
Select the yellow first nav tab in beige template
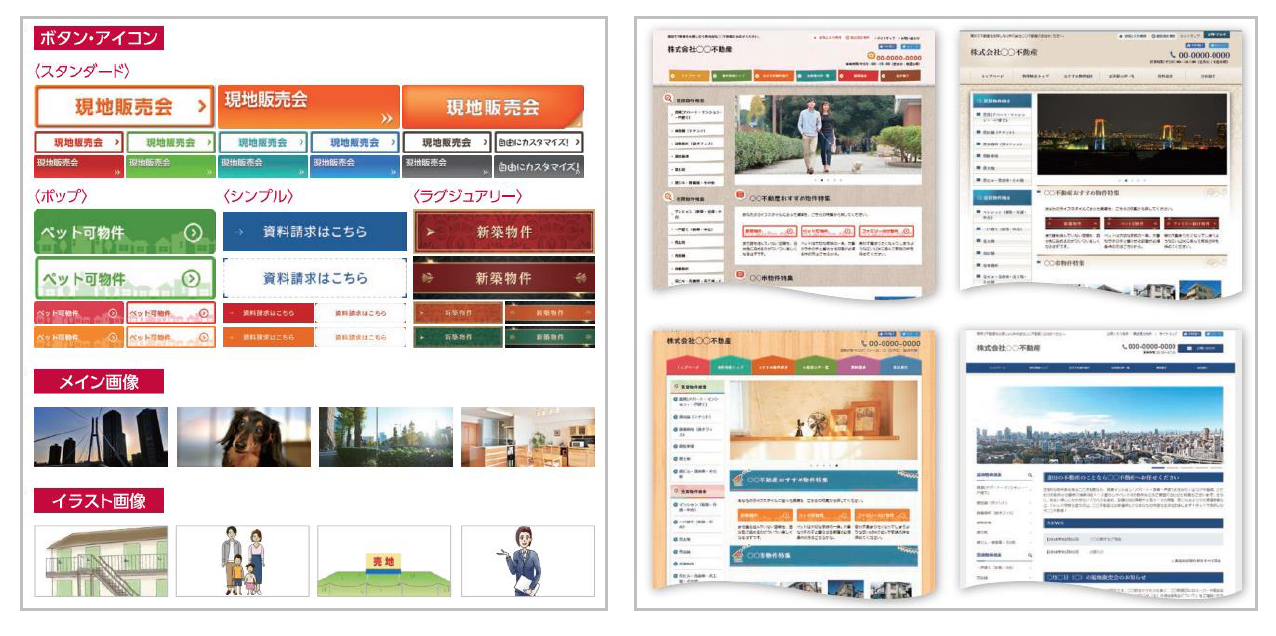pyautogui.click(x=687, y=76)
